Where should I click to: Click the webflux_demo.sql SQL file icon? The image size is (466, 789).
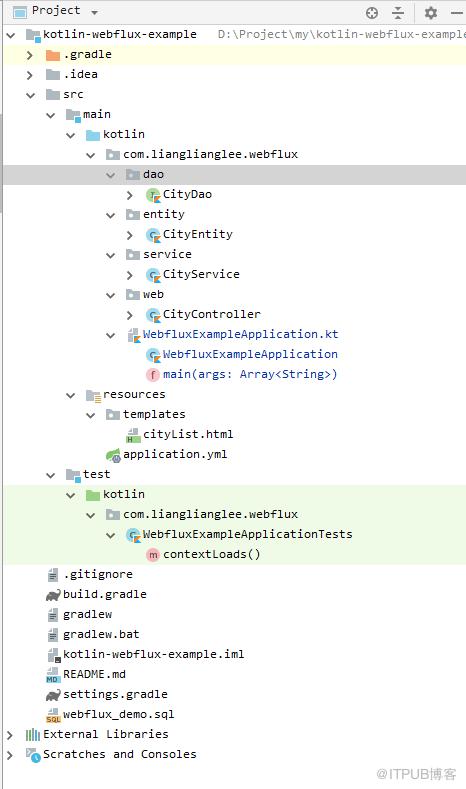coord(53,715)
